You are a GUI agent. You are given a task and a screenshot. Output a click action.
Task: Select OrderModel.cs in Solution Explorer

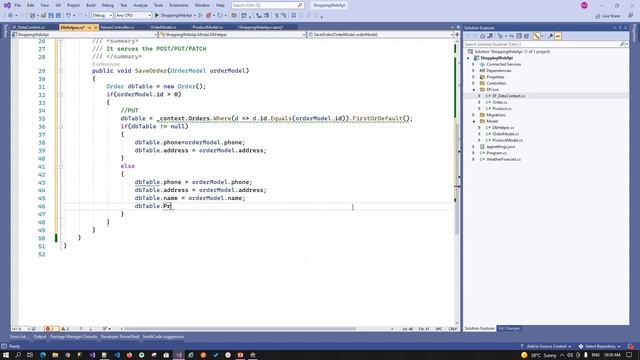pyautogui.click(x=505, y=134)
